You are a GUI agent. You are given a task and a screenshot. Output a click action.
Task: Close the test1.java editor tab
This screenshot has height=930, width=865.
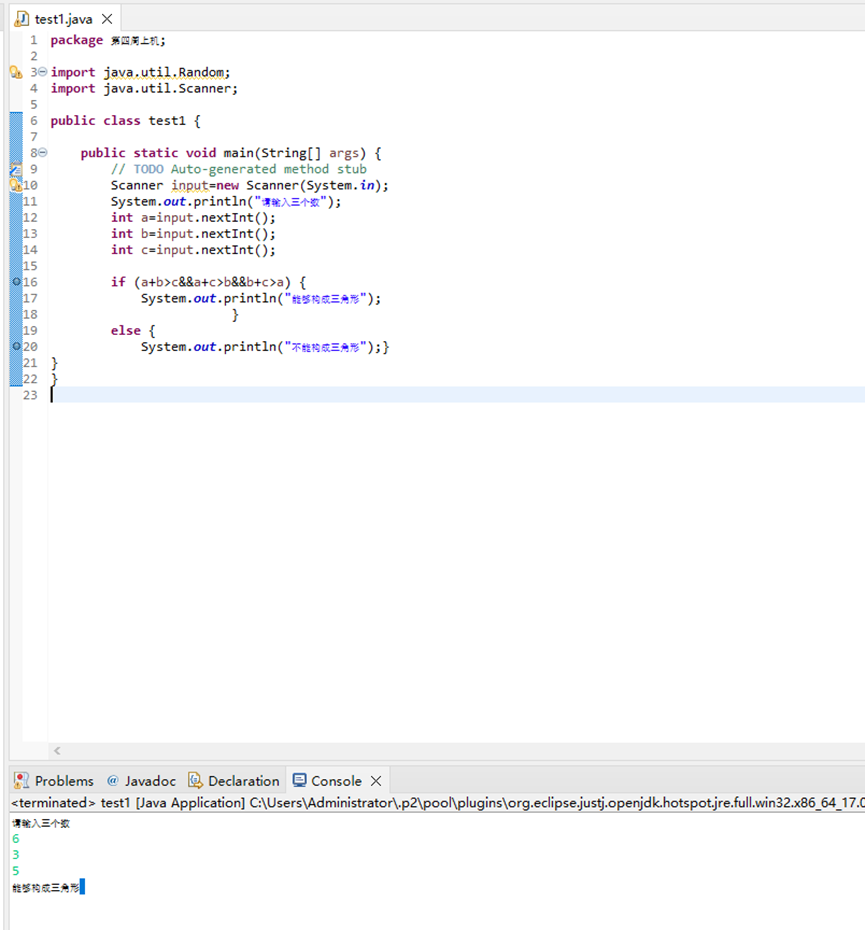(x=107, y=19)
